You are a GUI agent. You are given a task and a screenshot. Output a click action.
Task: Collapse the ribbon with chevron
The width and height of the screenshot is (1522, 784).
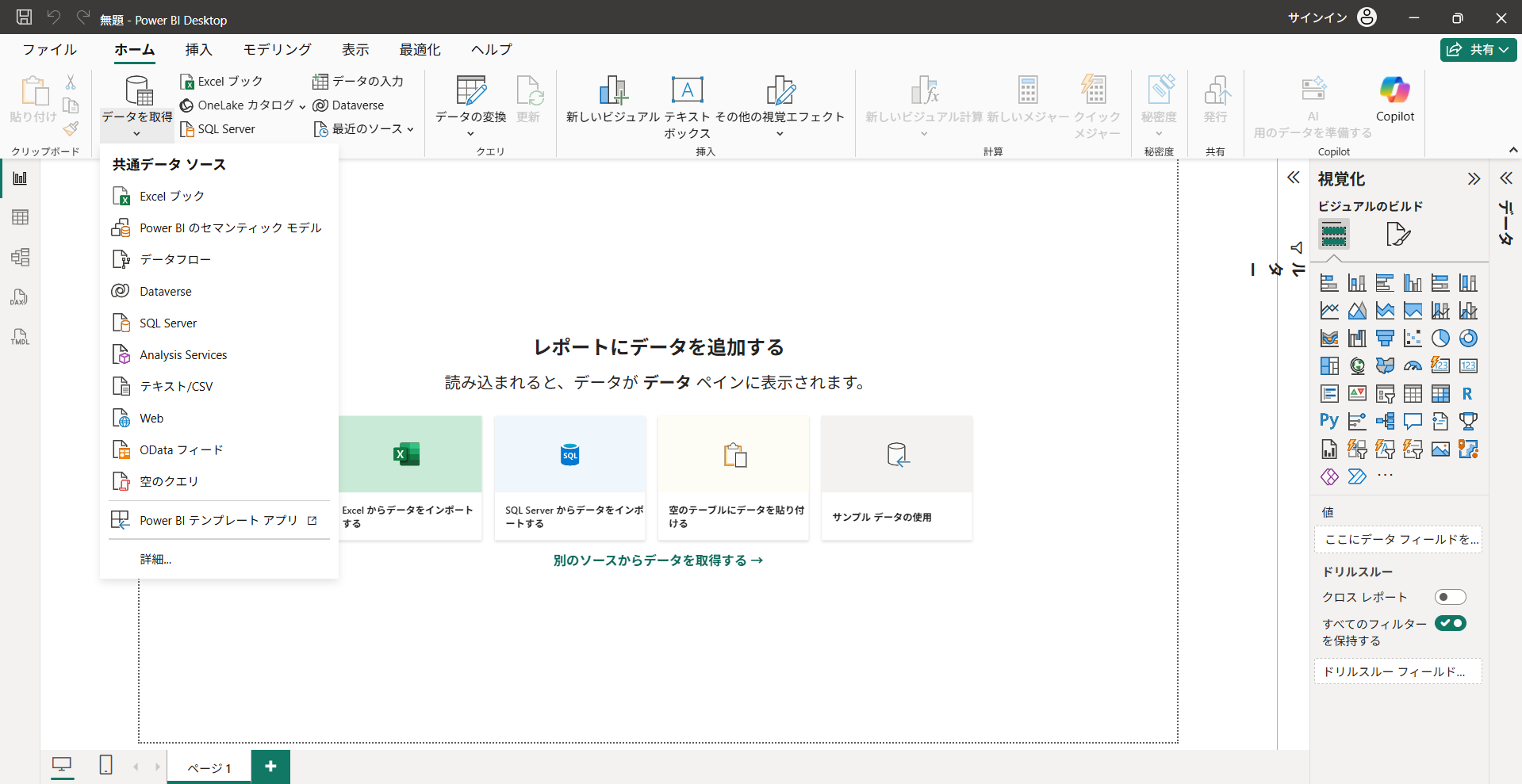[x=1512, y=150]
